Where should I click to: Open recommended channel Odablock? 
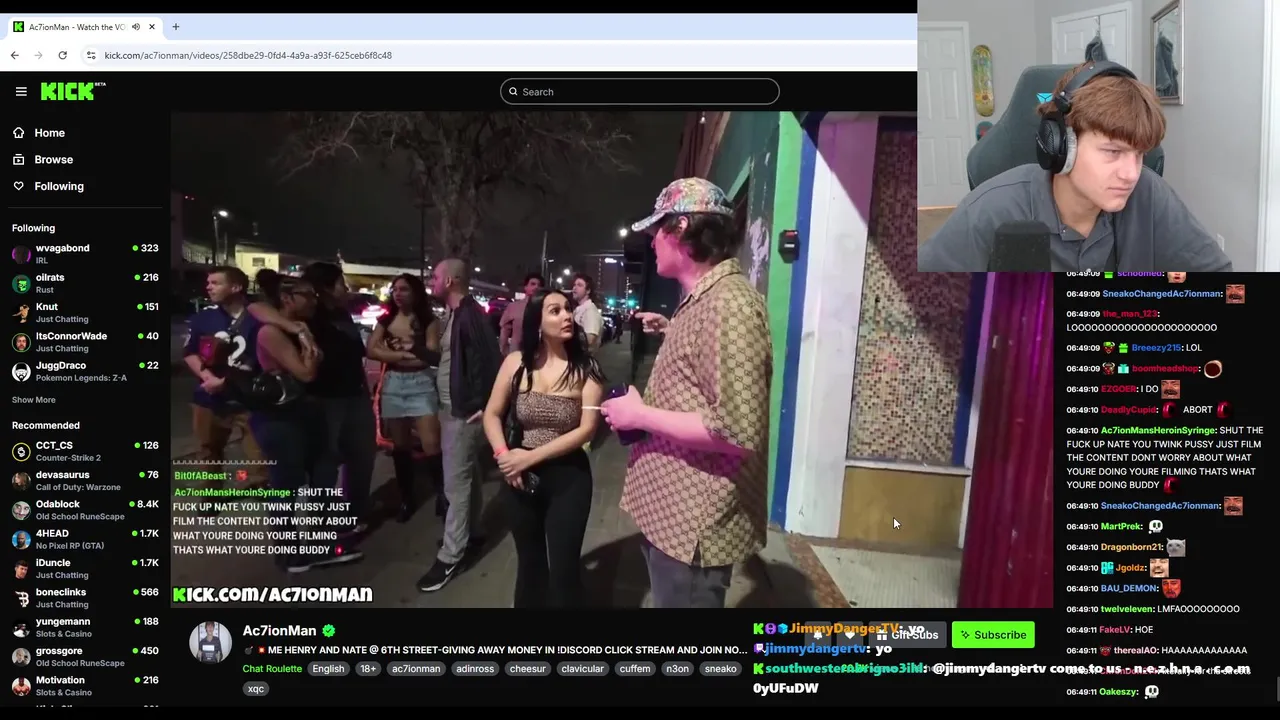(x=85, y=510)
